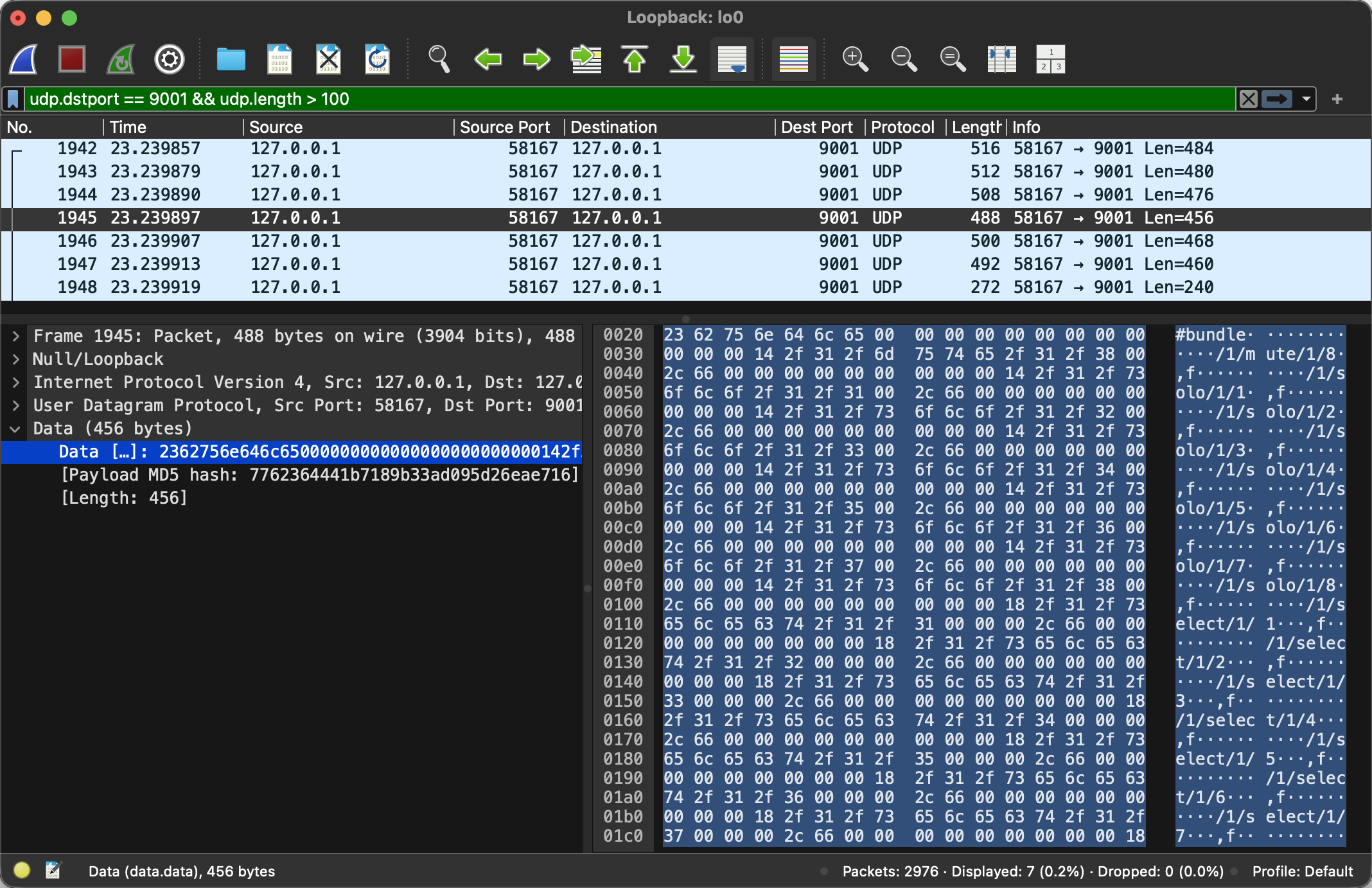Toggle packet list colorization
Image resolution: width=1372 pixels, height=888 pixels.
[794, 60]
